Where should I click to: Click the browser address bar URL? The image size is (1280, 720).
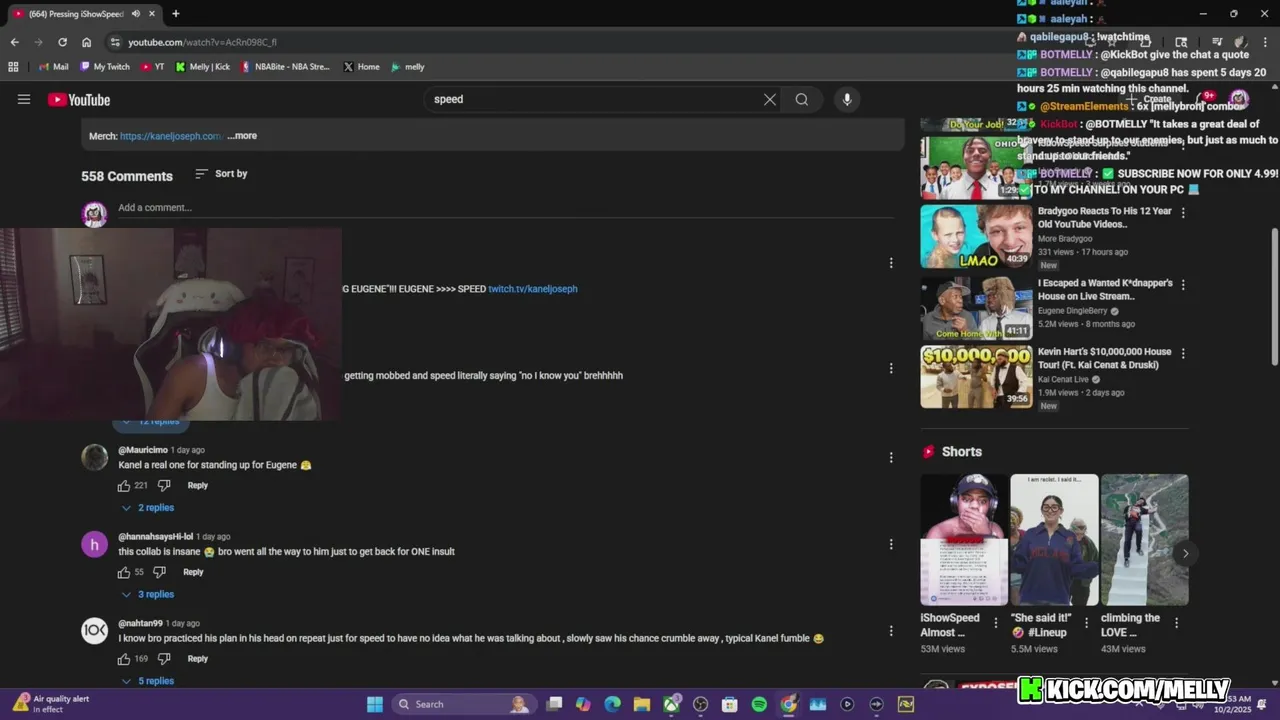(202, 42)
